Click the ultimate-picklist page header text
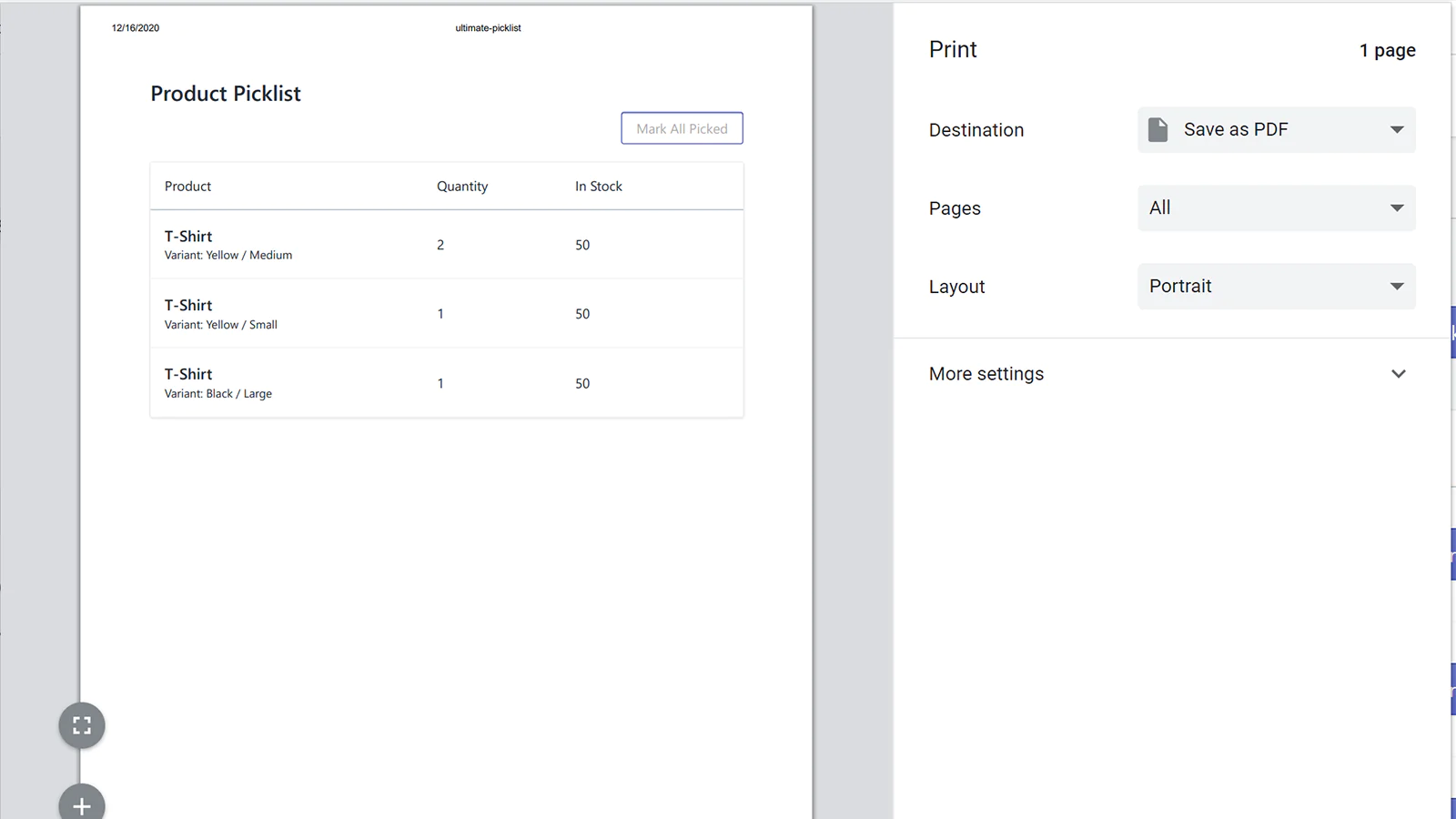 coord(488,28)
